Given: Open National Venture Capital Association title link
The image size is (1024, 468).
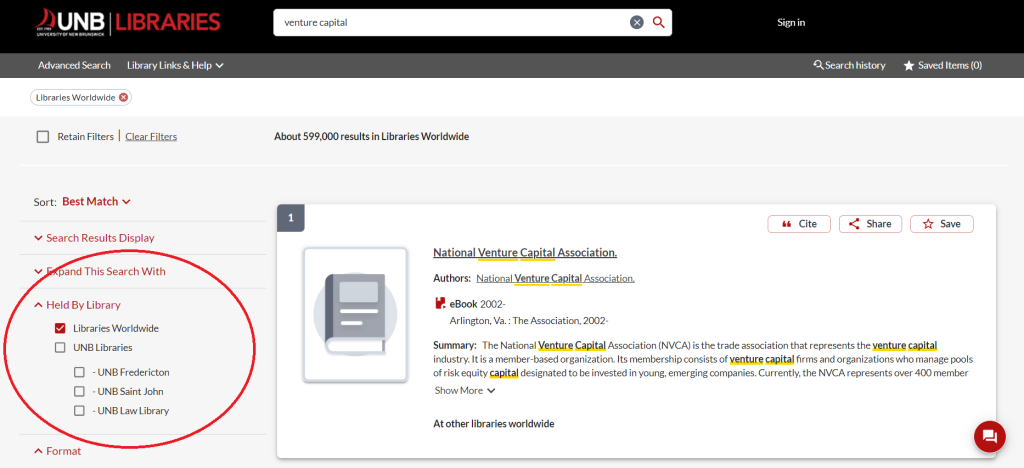Looking at the screenshot, I should (525, 253).
